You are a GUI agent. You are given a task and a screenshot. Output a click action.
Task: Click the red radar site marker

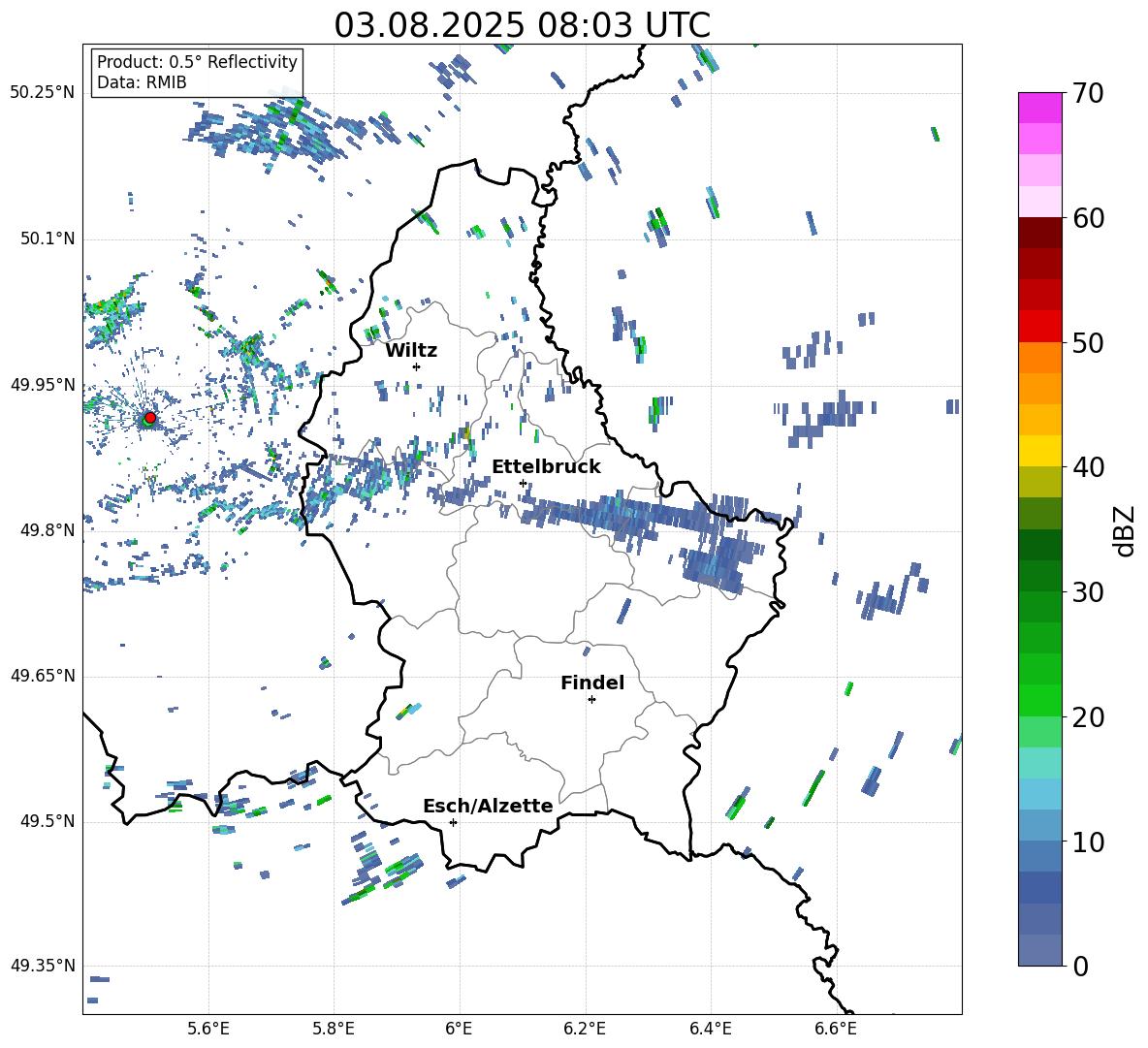point(150,418)
